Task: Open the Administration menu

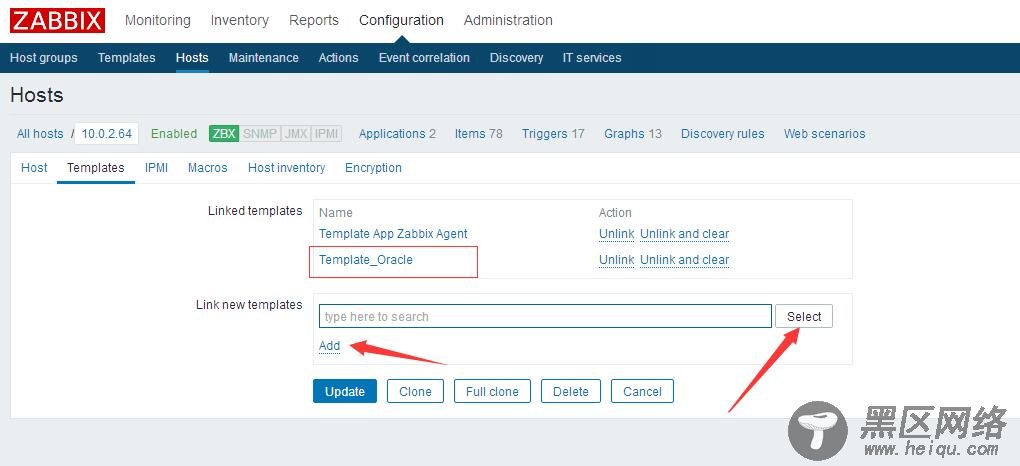Action: 508,20
